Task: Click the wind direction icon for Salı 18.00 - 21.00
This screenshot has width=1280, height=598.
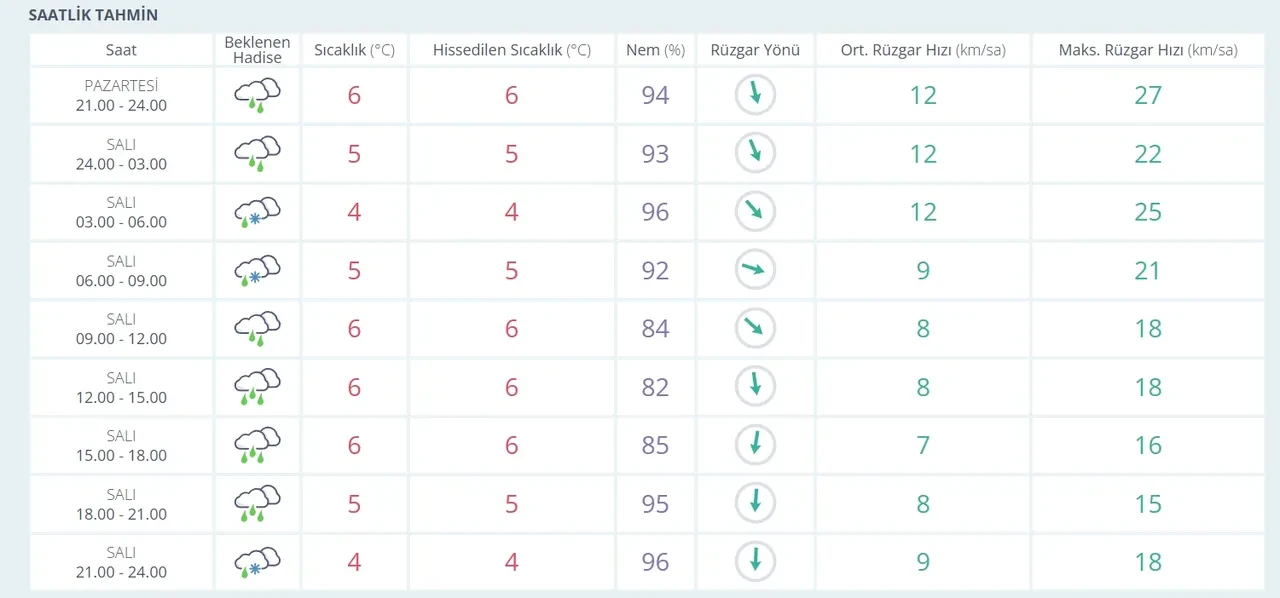Action: [x=755, y=503]
